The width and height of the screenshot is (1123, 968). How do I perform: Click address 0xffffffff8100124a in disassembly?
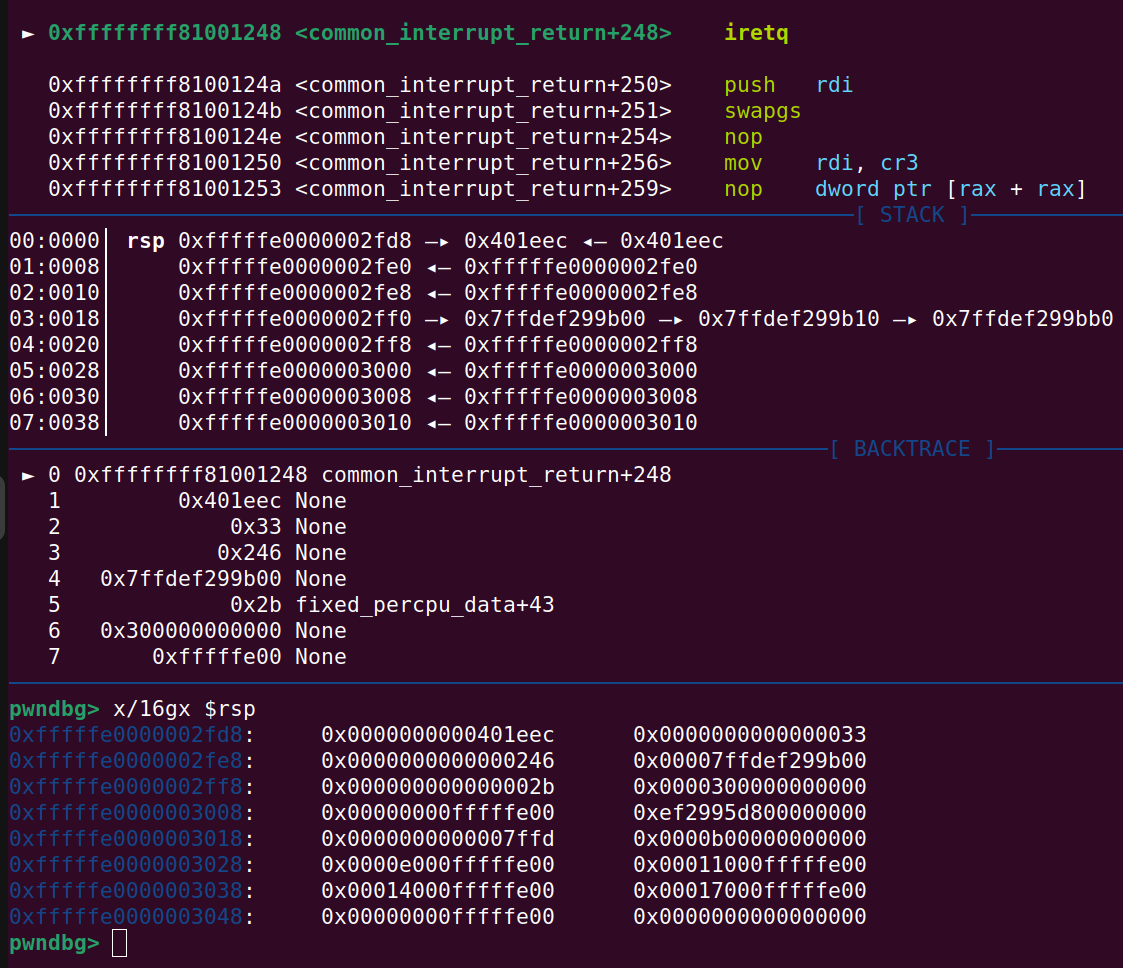(165, 85)
